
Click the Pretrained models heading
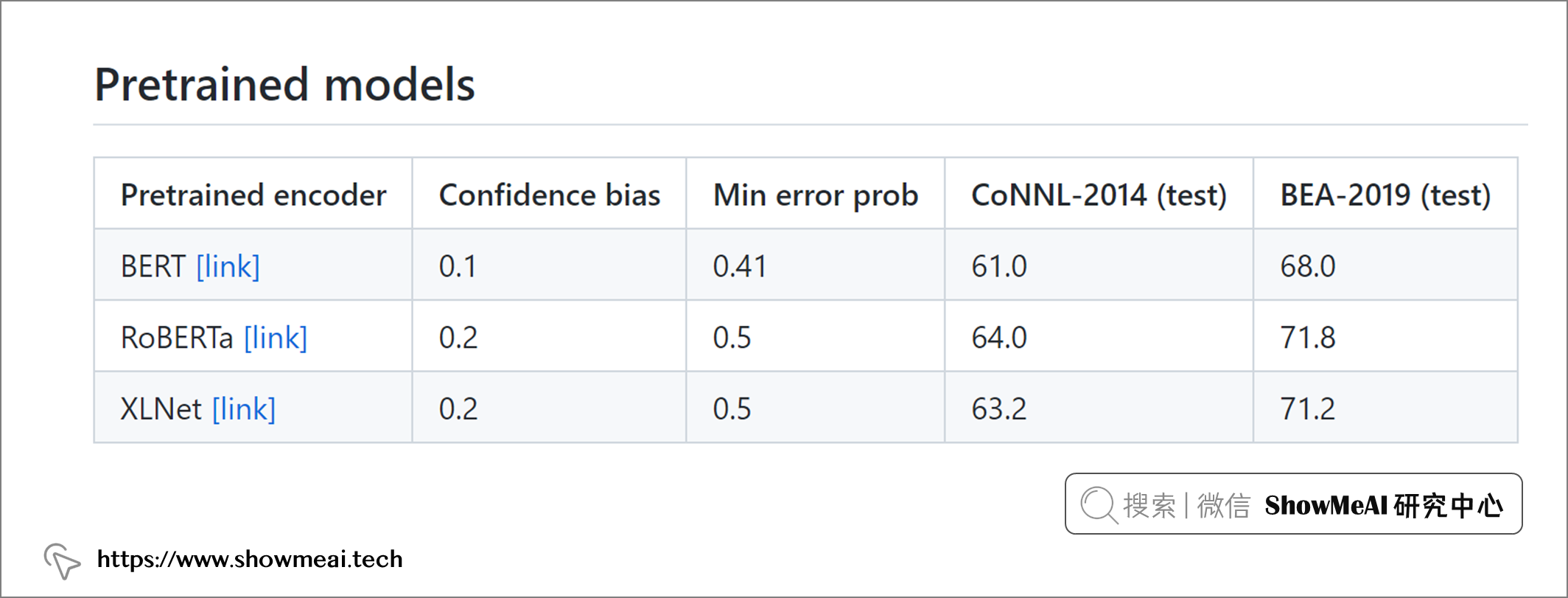(284, 85)
